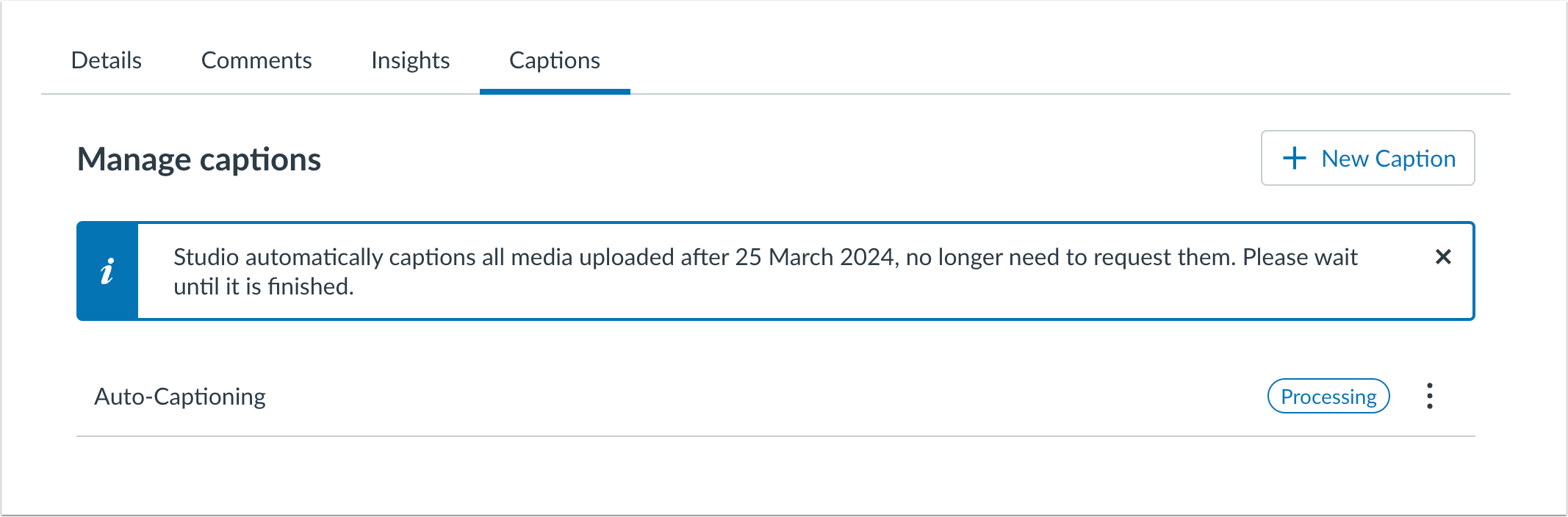Screen dimensions: 1568x517
Task: Click 'until it is finished' alert line
Action: point(263,287)
